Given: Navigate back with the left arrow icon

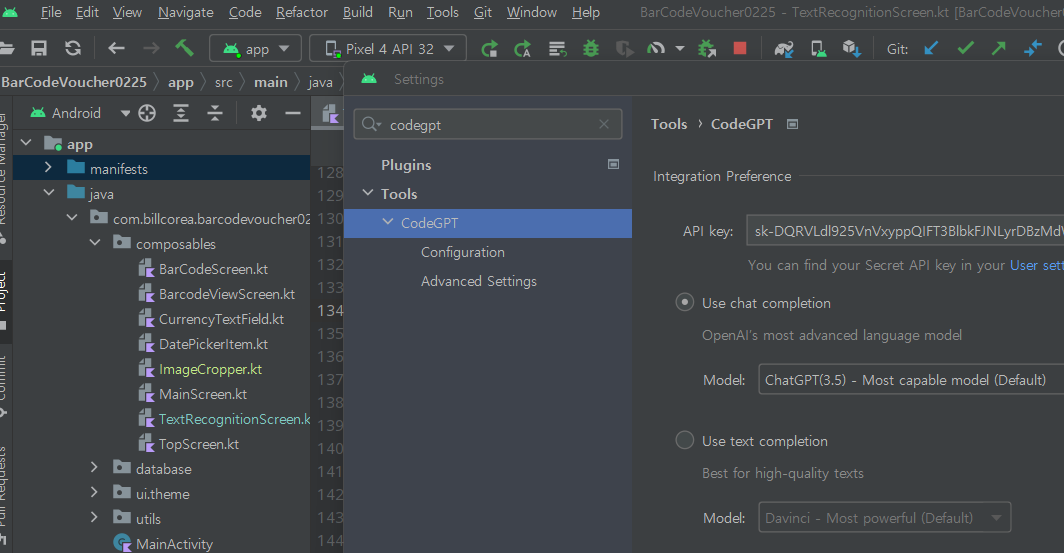Looking at the screenshot, I should [x=116, y=48].
